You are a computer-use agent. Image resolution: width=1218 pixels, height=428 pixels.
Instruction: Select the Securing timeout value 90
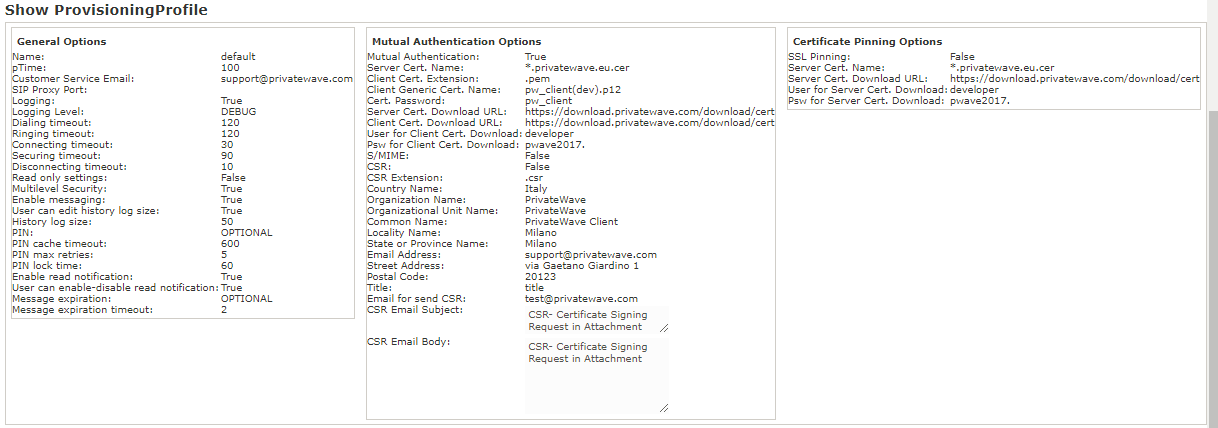click(x=227, y=156)
